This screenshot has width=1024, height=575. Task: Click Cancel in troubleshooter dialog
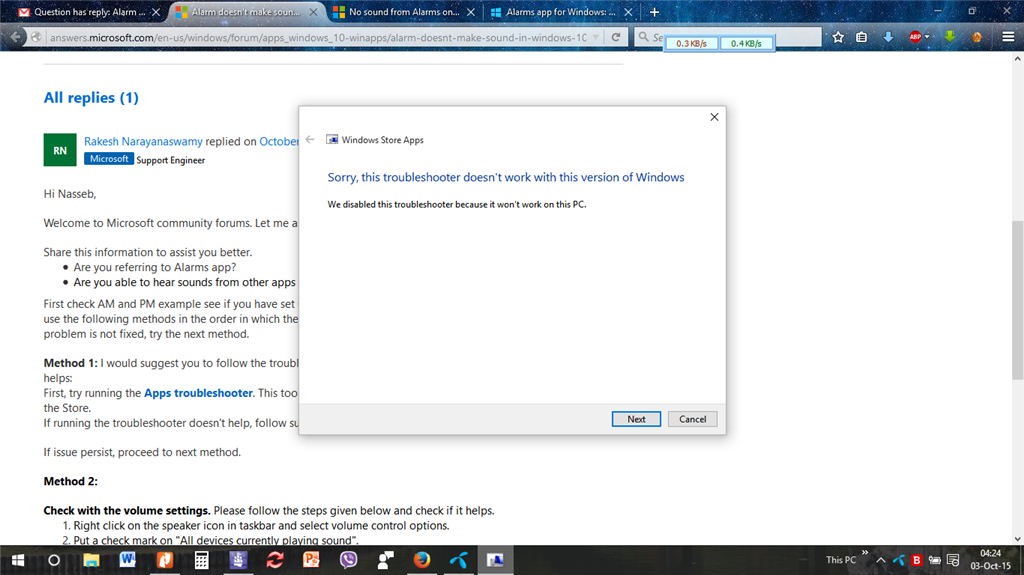tap(692, 419)
